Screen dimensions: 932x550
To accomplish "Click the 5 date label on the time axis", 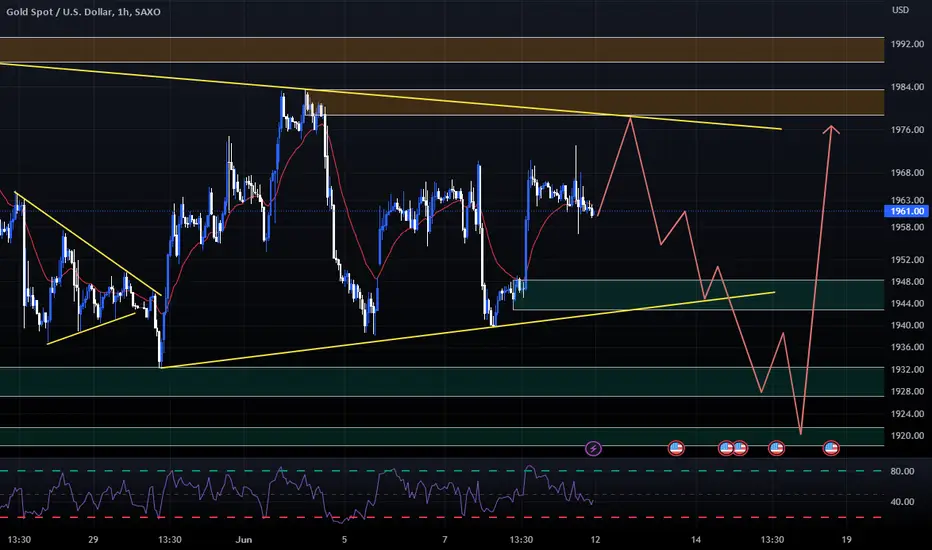I will pyautogui.click(x=344, y=540).
